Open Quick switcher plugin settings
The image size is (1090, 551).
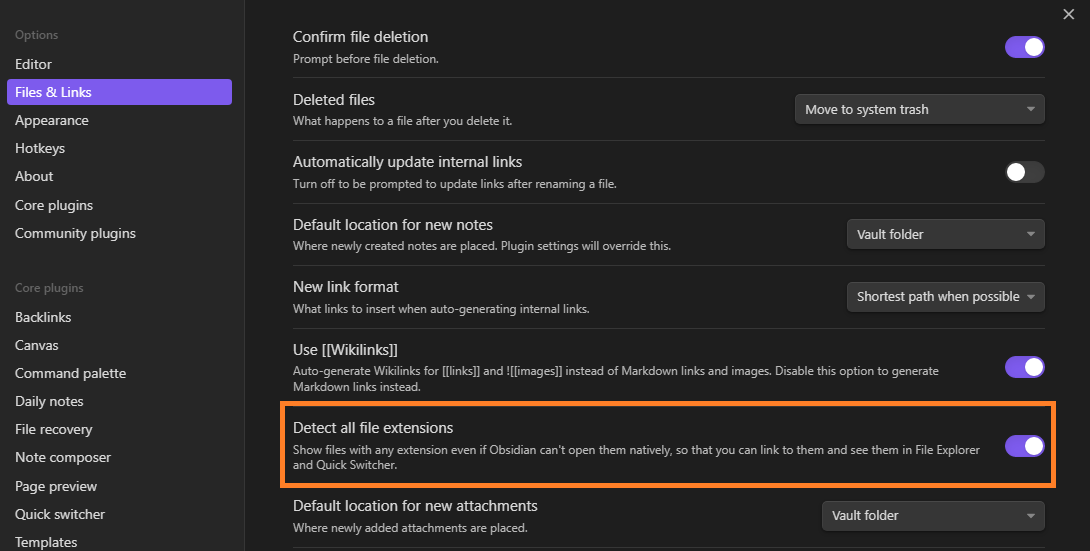tap(60, 514)
